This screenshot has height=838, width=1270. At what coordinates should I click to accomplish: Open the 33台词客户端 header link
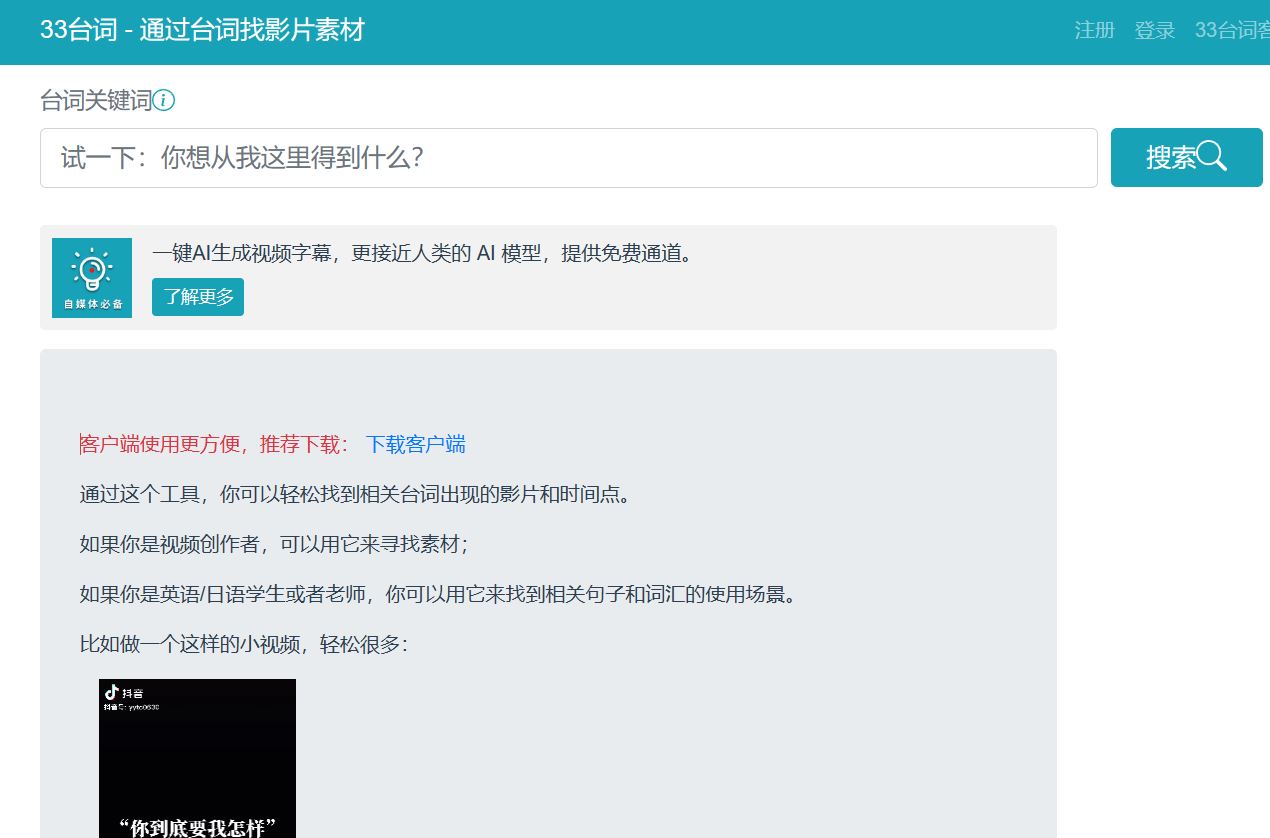tap(1234, 30)
